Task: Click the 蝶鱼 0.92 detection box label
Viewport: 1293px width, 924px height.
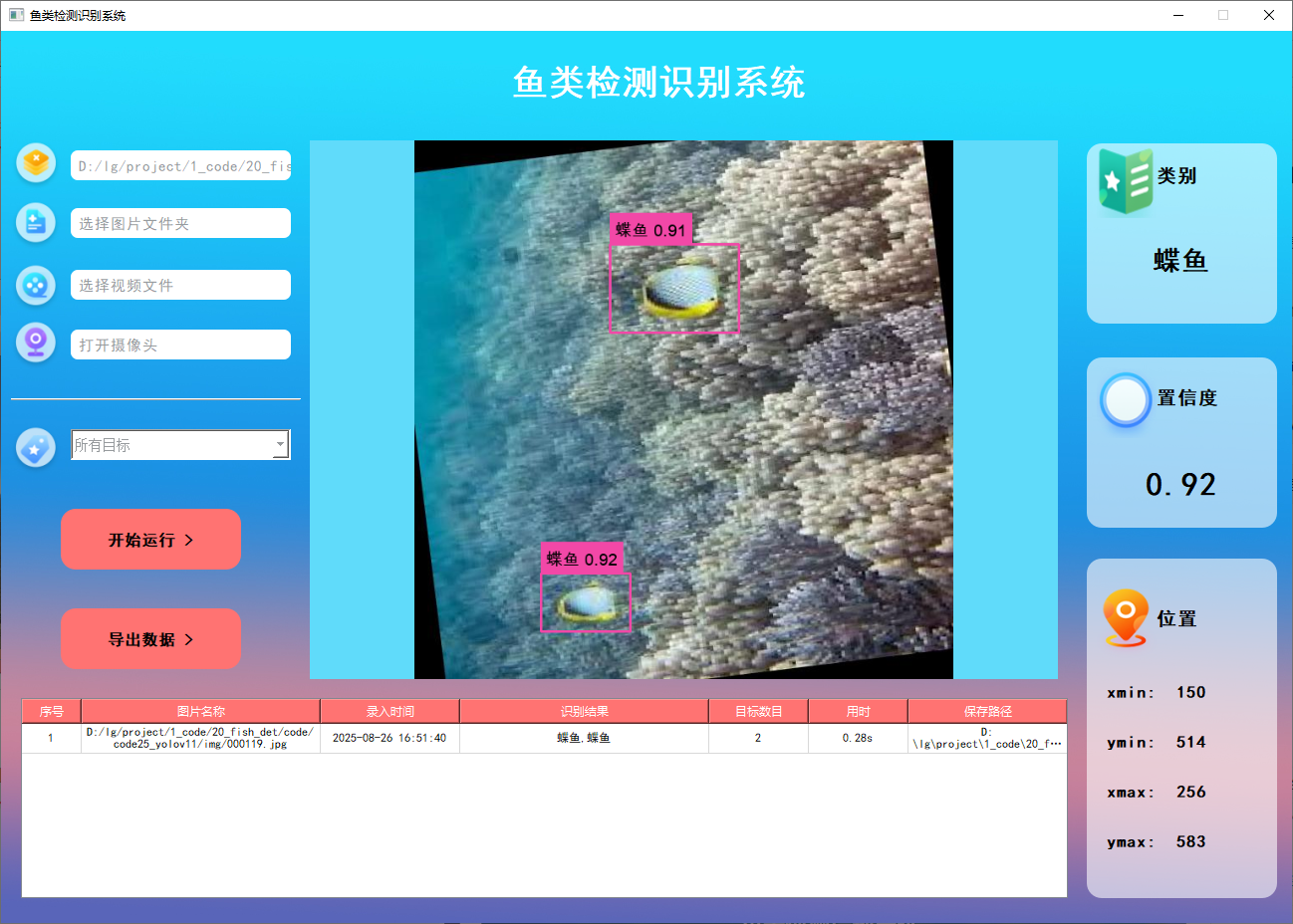Action: coord(582,558)
